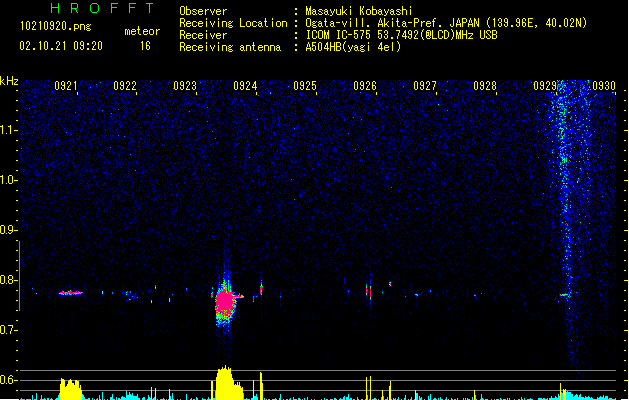The width and height of the screenshot is (629, 400).
Task: Click the 0930 time marker
Action: pos(604,86)
